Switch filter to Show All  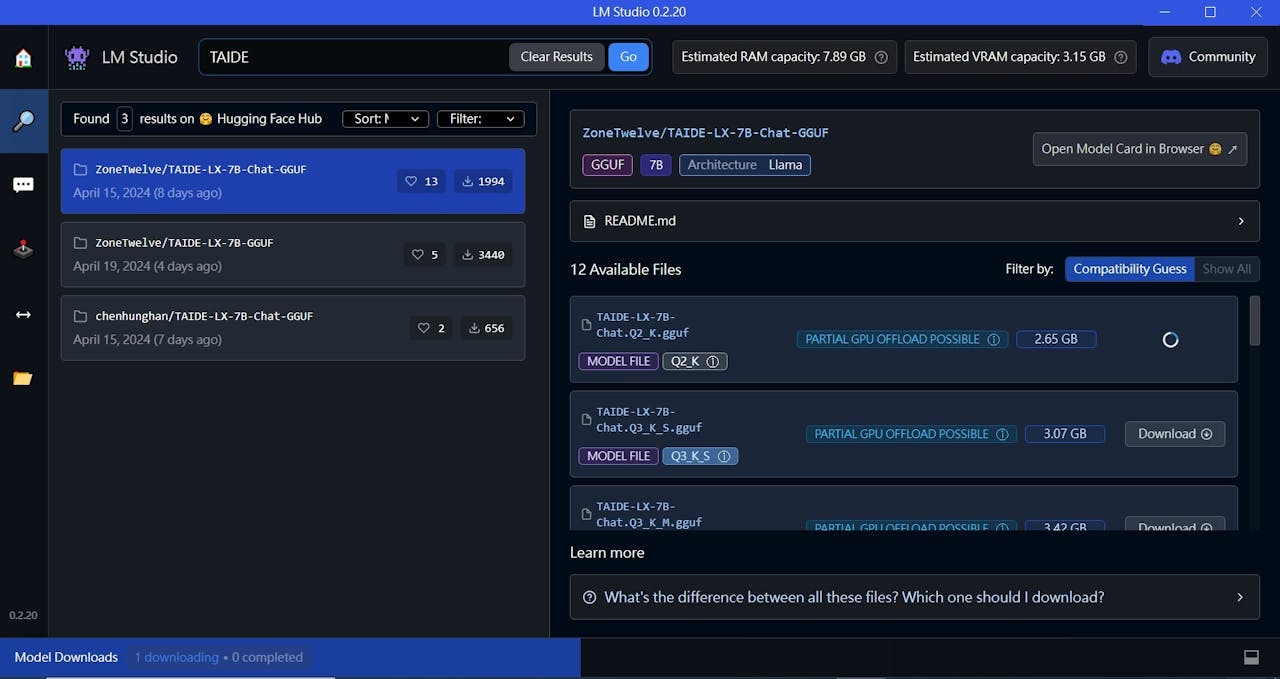coord(1226,269)
